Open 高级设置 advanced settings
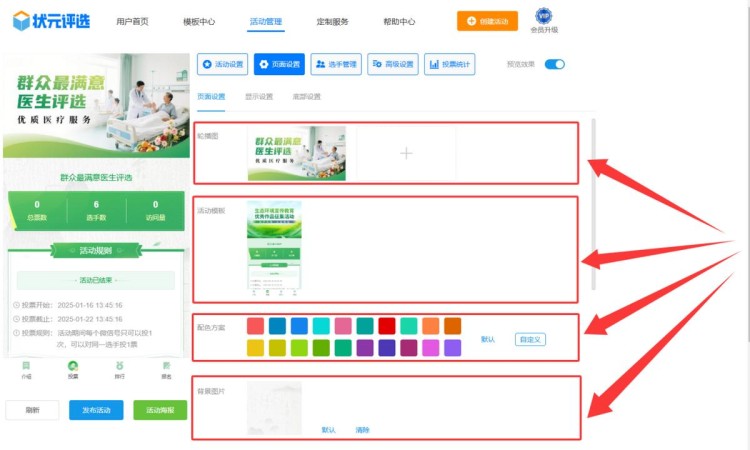The height and width of the screenshot is (450, 750). click(x=393, y=64)
